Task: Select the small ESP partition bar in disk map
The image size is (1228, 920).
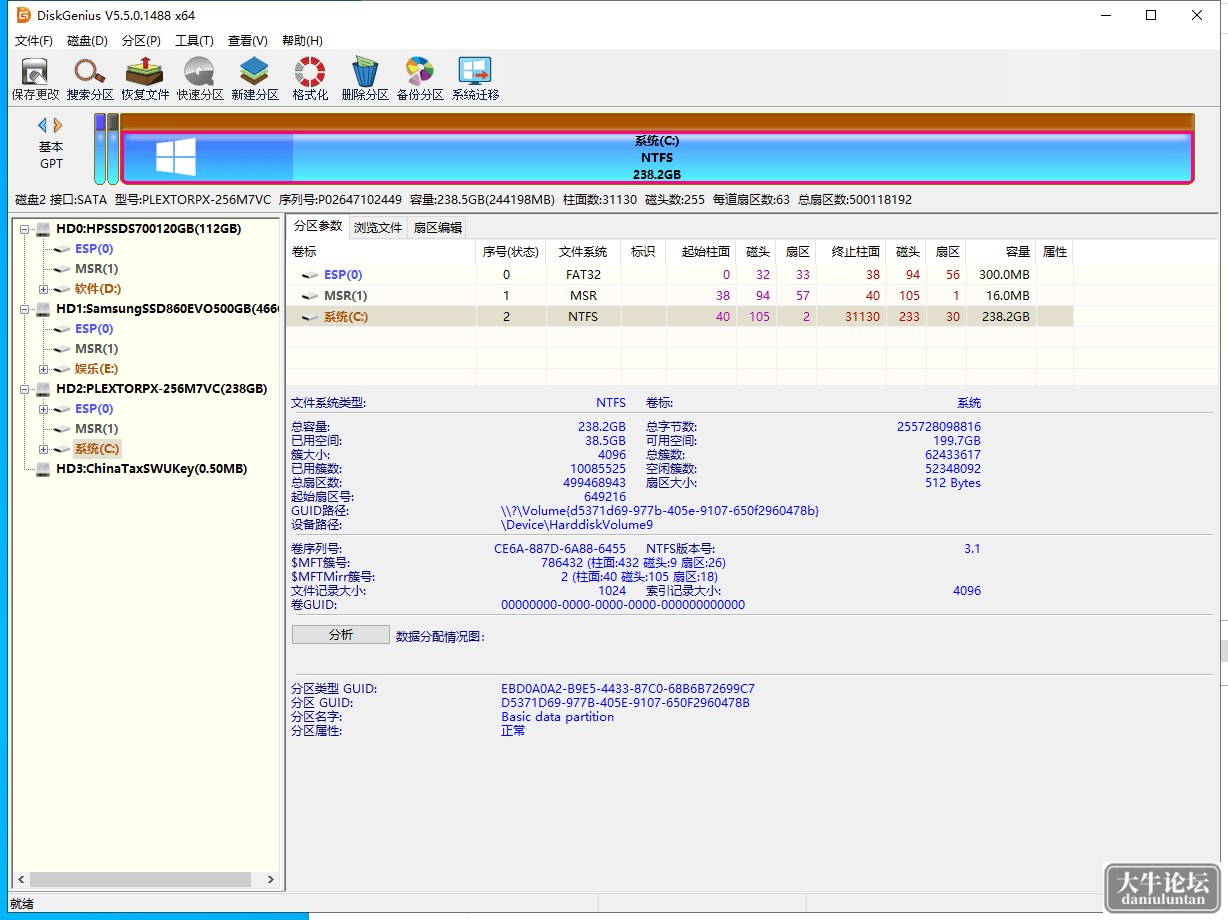Action: (100, 149)
